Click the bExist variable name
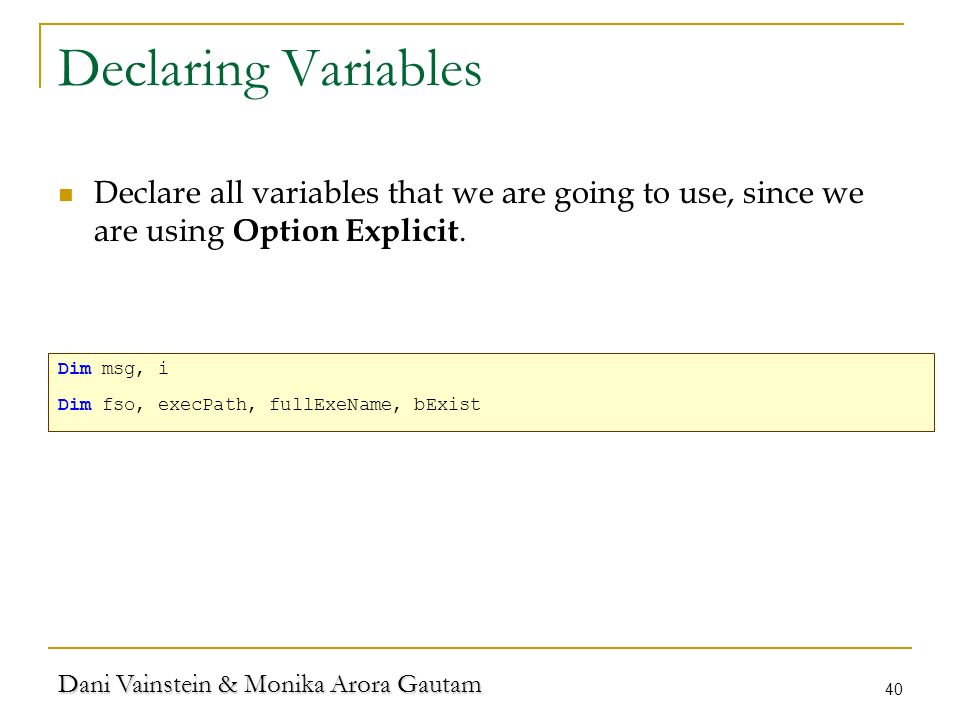 446,405
